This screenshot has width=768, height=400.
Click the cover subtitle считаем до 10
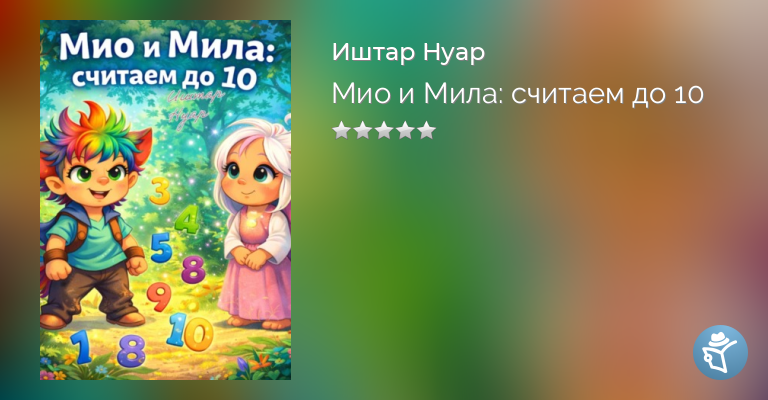pos(164,77)
